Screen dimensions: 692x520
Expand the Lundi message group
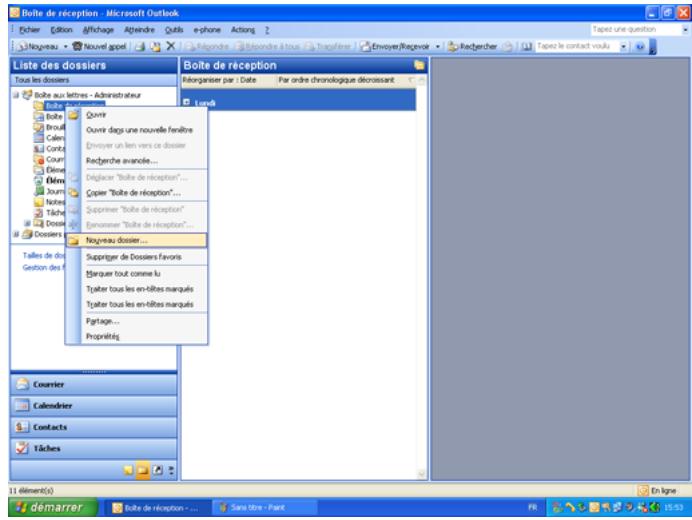click(186, 102)
